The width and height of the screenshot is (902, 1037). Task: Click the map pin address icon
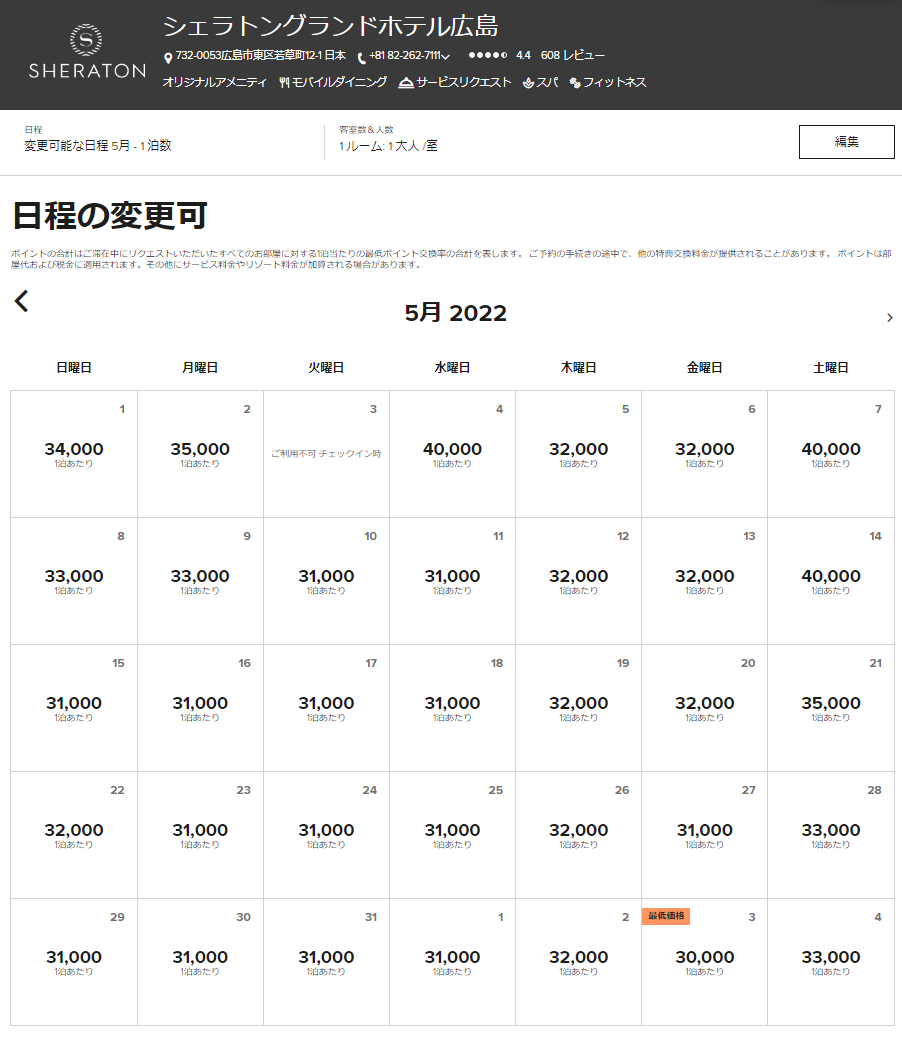168,57
